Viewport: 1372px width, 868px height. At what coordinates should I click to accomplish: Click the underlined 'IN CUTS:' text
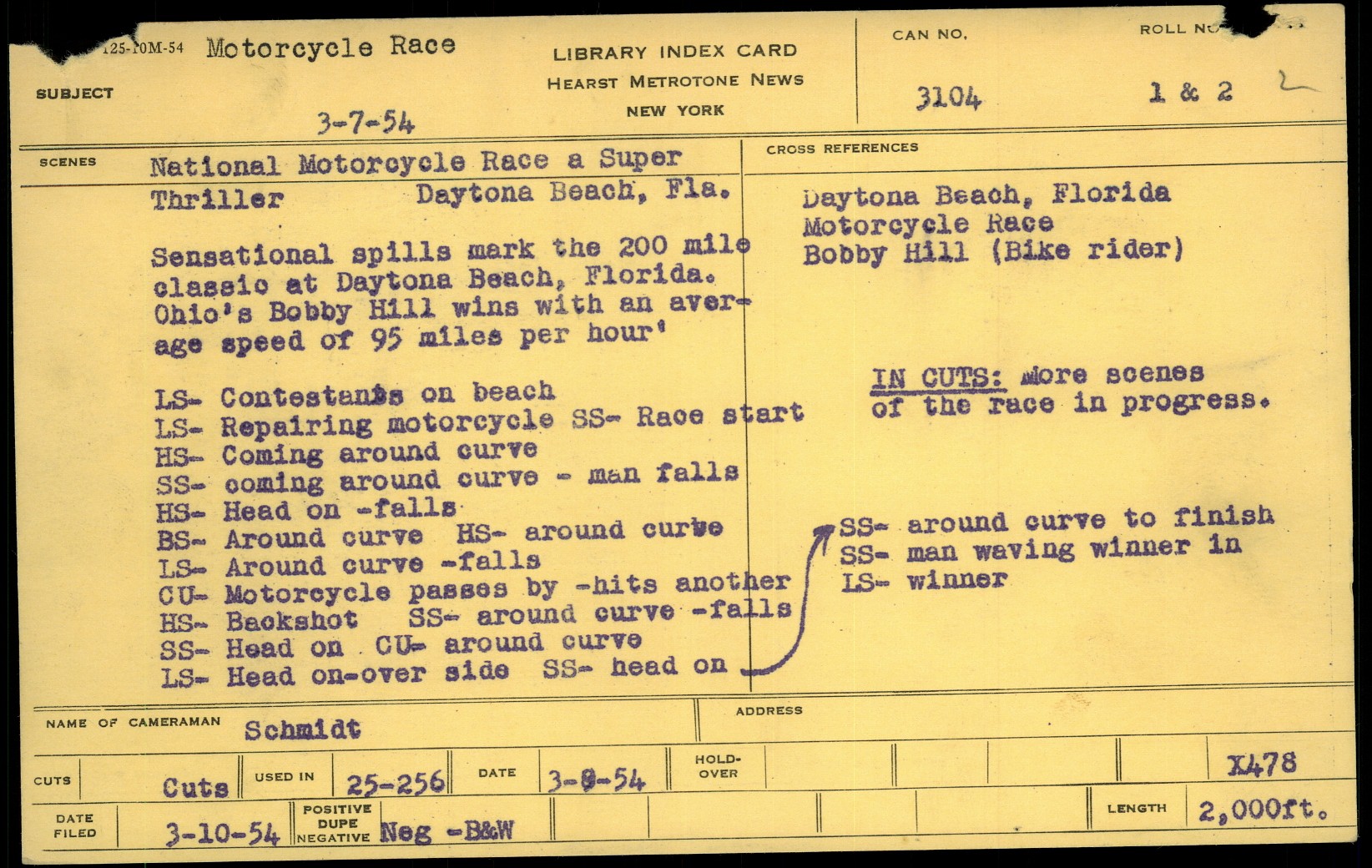tap(936, 378)
